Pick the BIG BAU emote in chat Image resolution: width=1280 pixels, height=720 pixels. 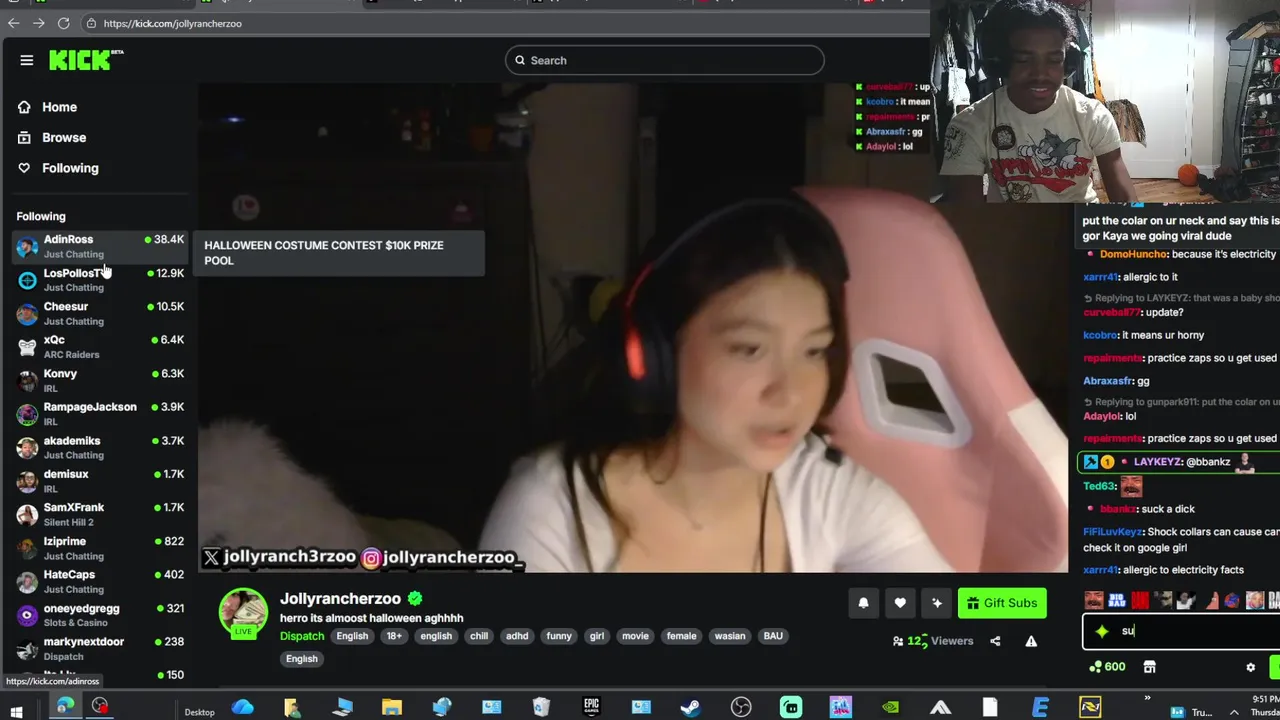1116,600
